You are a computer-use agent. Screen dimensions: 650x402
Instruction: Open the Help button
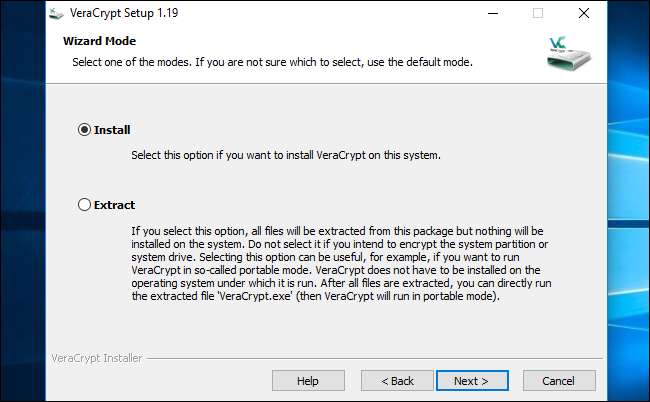(307, 381)
